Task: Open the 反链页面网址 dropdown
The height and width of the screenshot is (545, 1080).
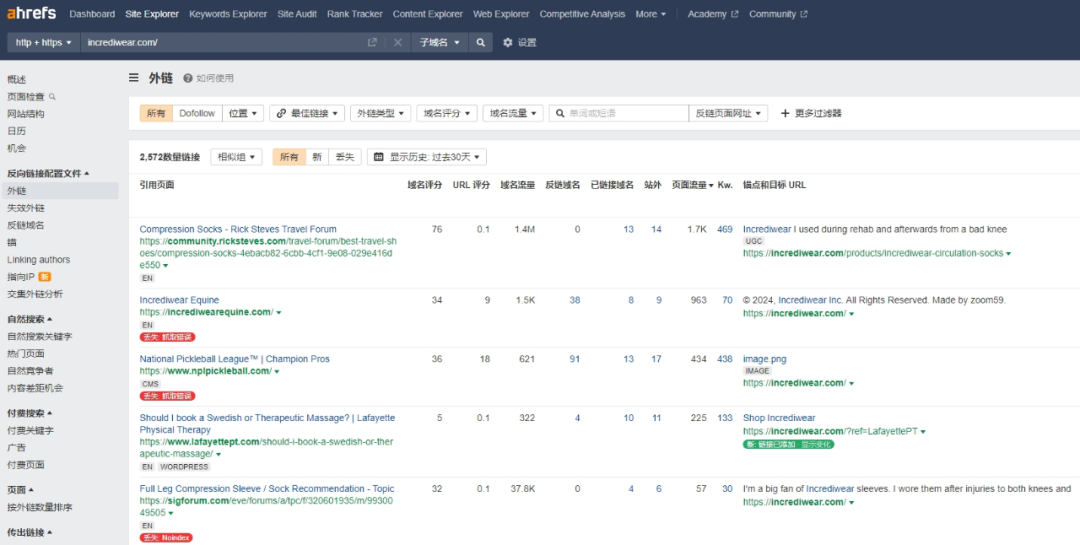Action: point(728,114)
